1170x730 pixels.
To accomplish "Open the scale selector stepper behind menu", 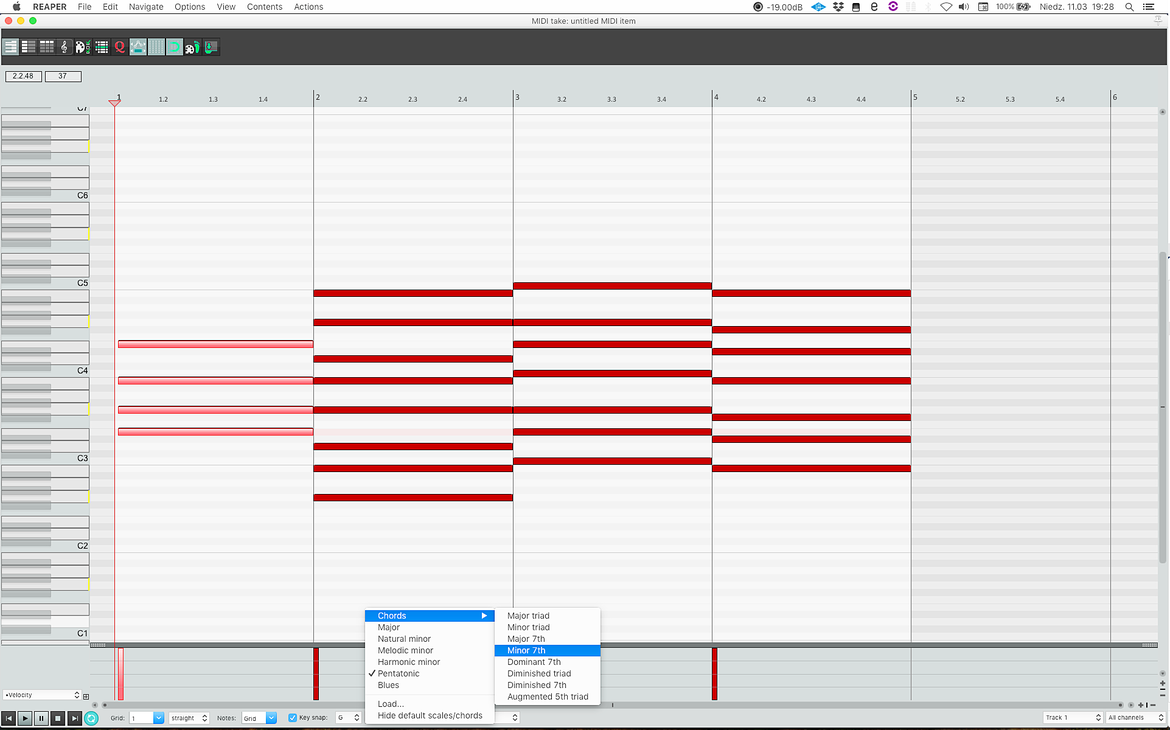I will coord(515,718).
